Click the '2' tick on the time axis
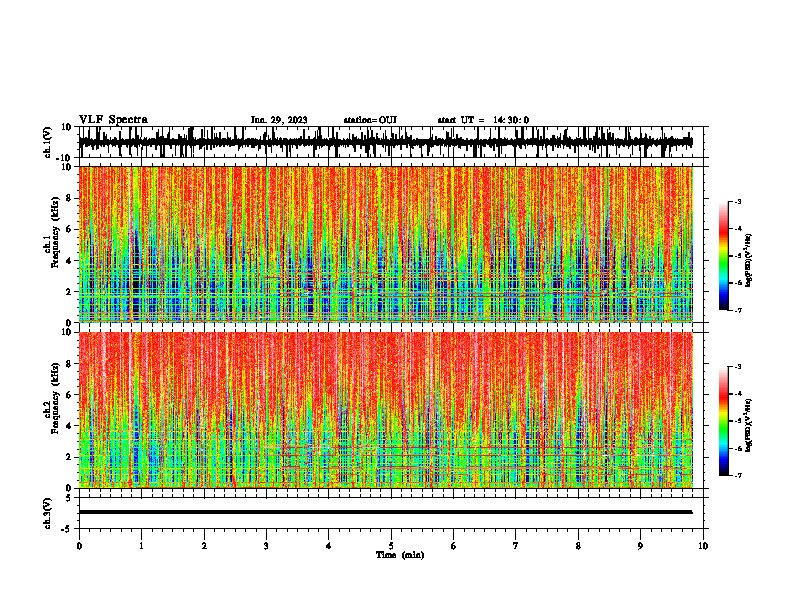 coord(204,546)
